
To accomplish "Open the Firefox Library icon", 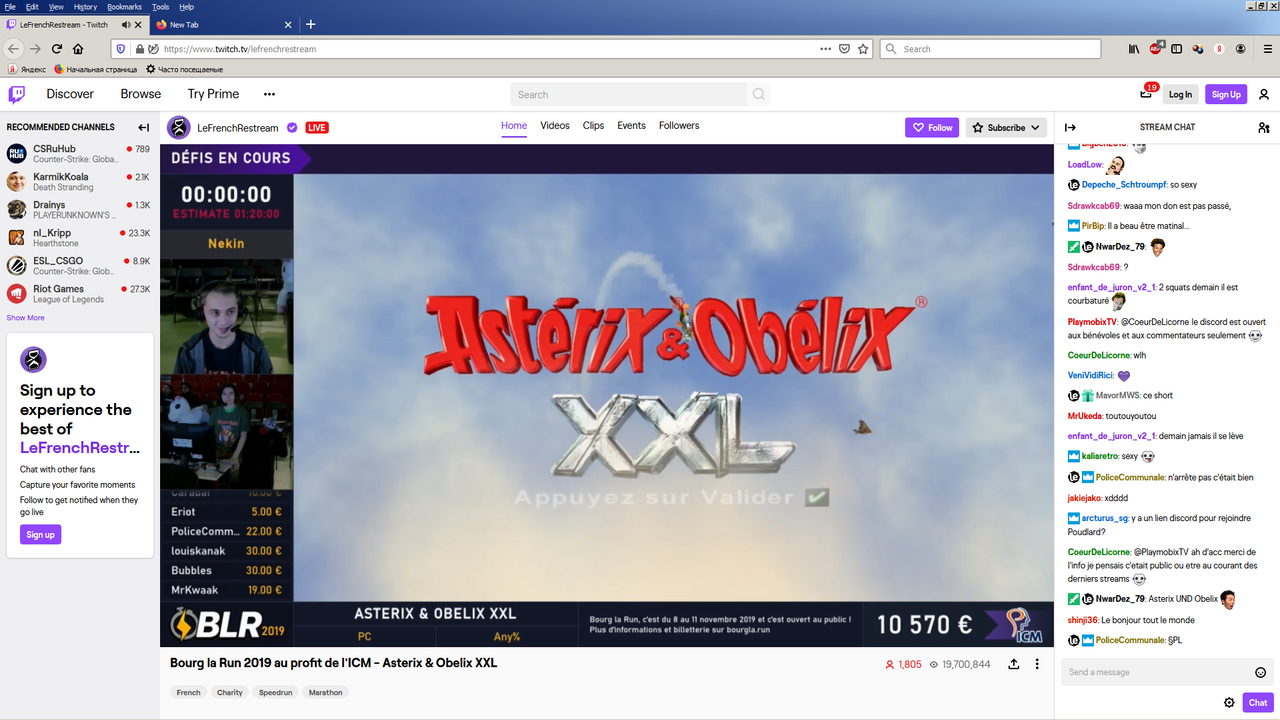I will (x=1134, y=48).
